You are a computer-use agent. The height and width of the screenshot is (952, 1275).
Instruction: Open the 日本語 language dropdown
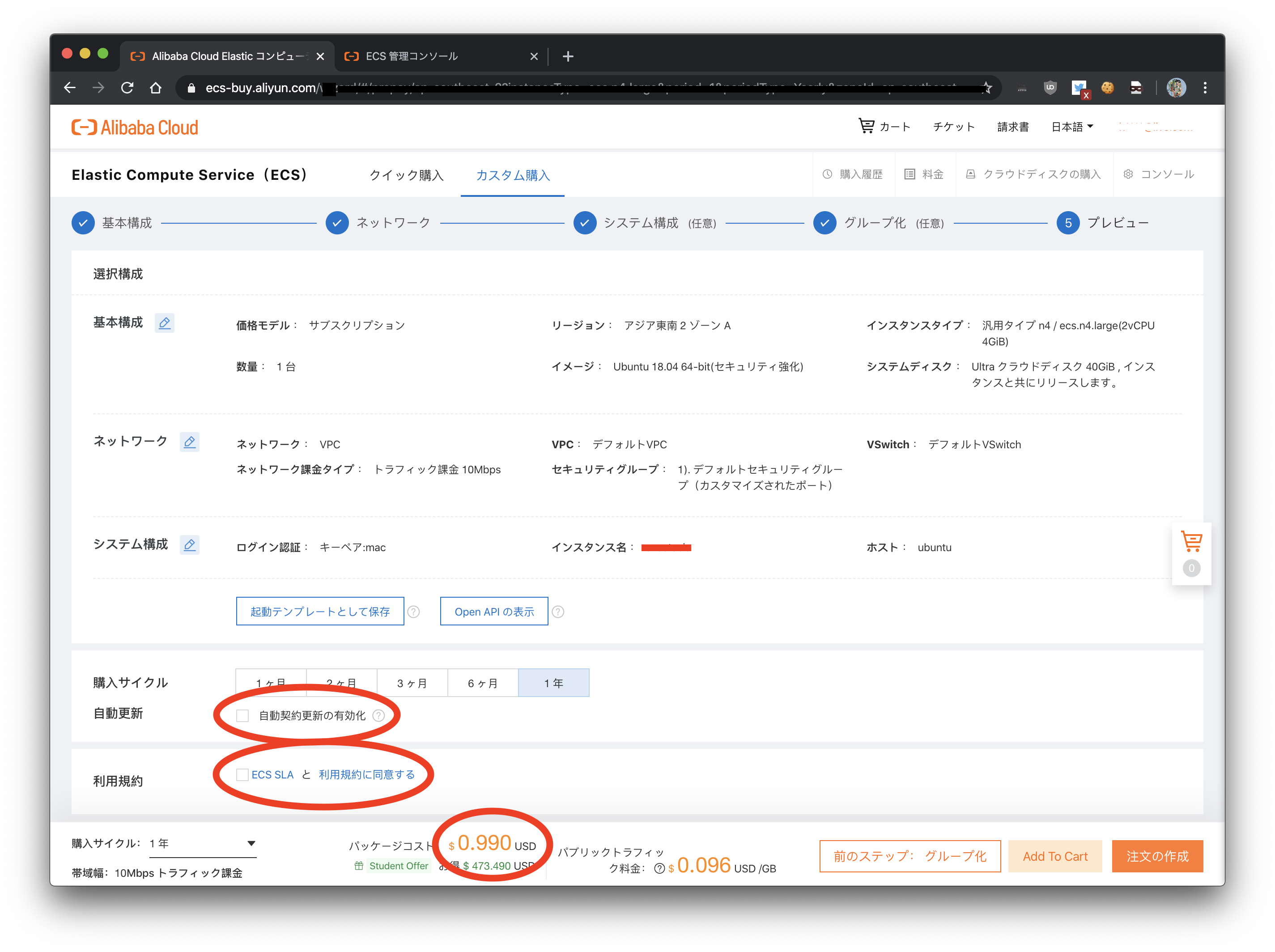click(1071, 127)
